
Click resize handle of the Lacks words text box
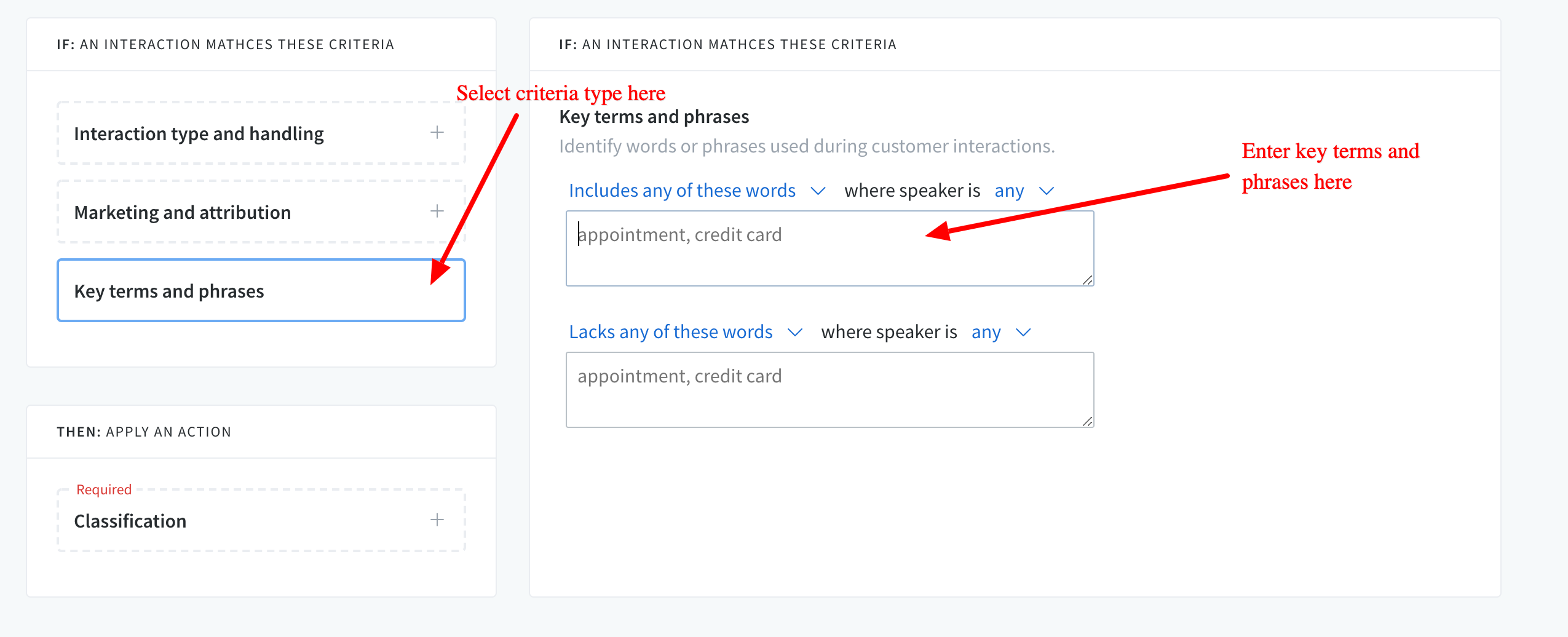[1087, 422]
